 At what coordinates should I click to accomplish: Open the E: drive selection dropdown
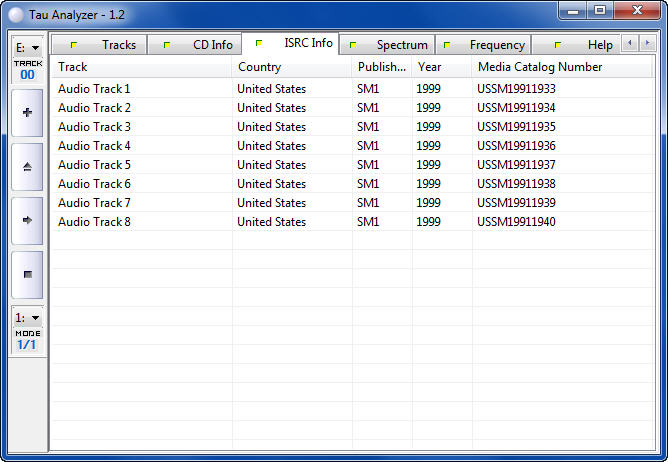pos(27,47)
